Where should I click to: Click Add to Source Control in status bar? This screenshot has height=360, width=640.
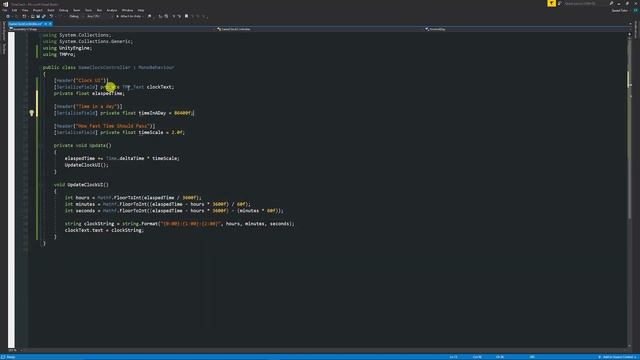click(617, 357)
